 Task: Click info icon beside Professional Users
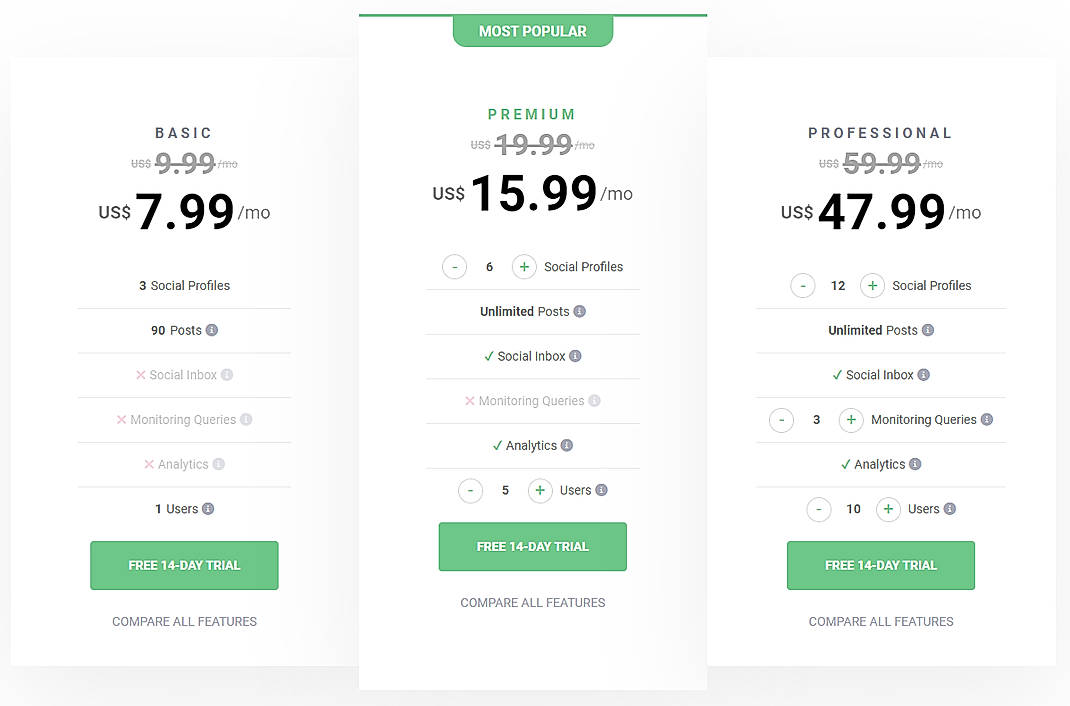pyautogui.click(x=950, y=509)
